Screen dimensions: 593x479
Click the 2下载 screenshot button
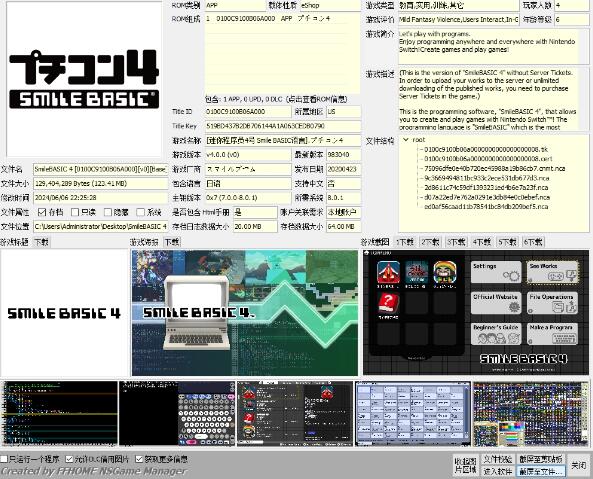click(x=430, y=242)
